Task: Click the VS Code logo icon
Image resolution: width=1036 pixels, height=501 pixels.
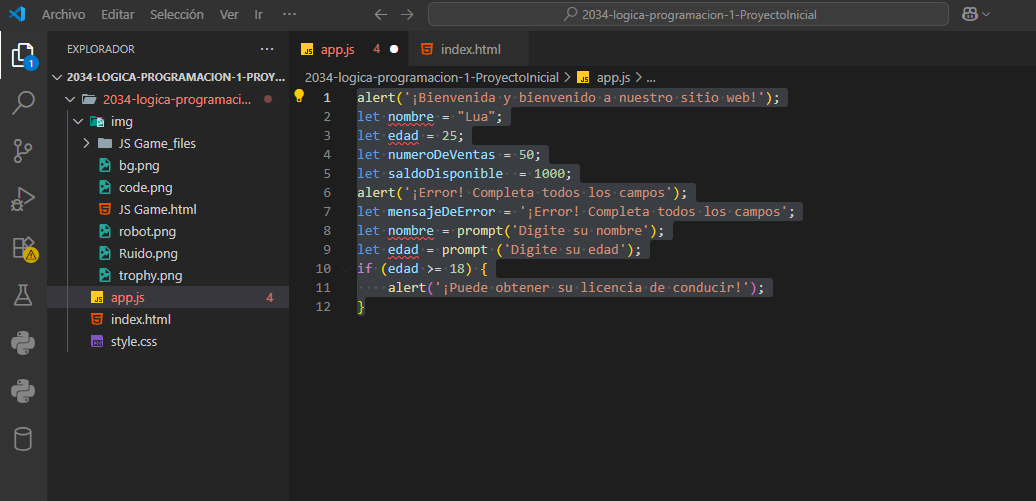Action: click(x=17, y=14)
